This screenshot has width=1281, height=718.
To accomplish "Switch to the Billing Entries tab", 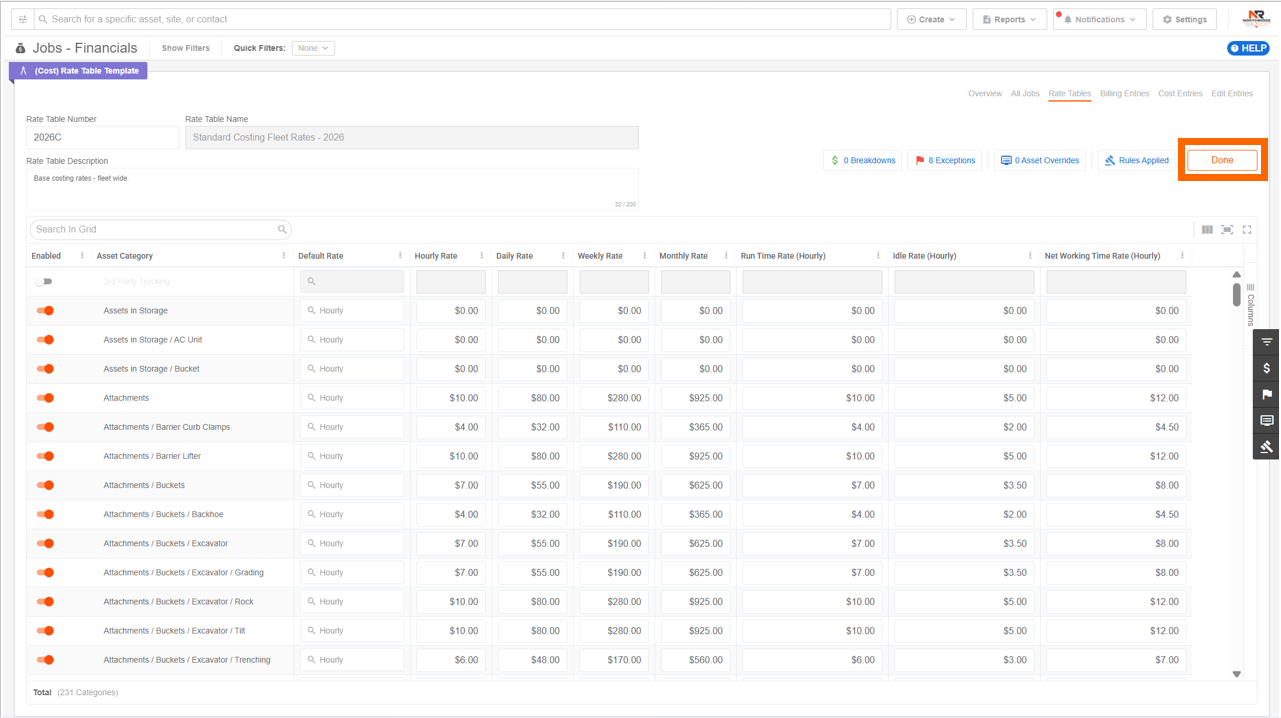I will pos(1125,94).
